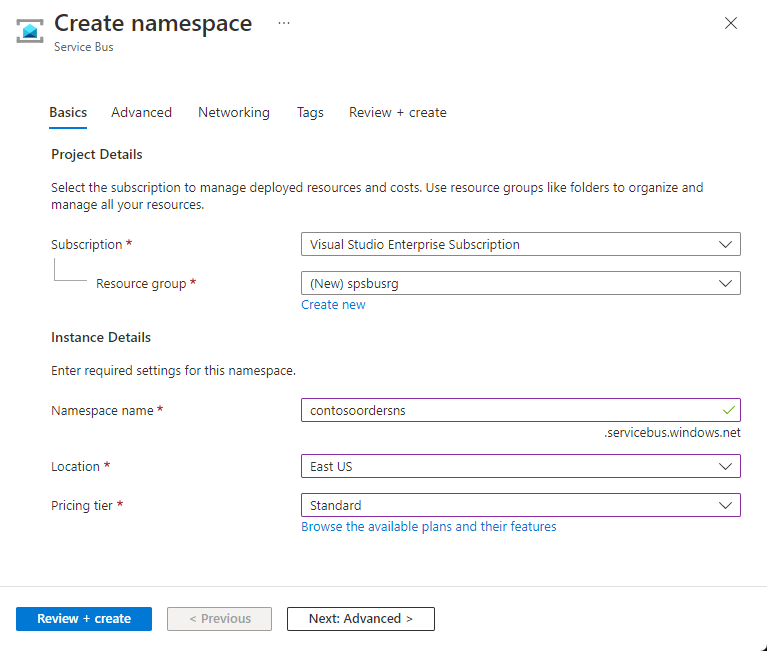Click the green validation checkmark icon
The width and height of the screenshot is (767, 651).
[727, 410]
